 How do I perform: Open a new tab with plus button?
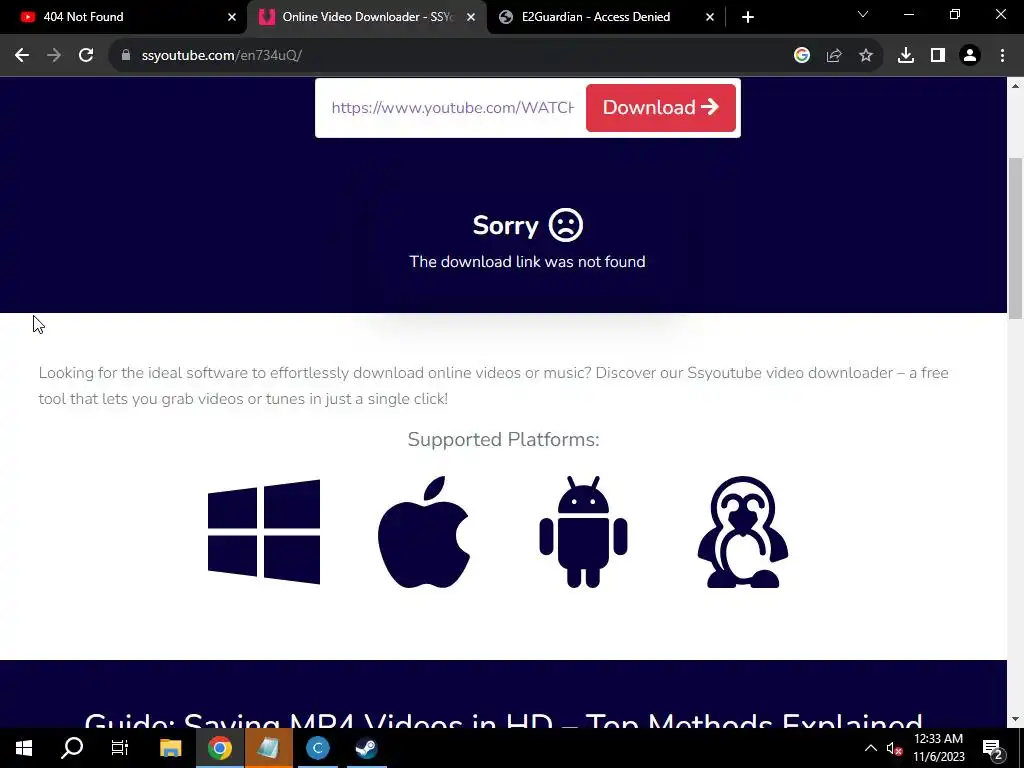tap(748, 17)
